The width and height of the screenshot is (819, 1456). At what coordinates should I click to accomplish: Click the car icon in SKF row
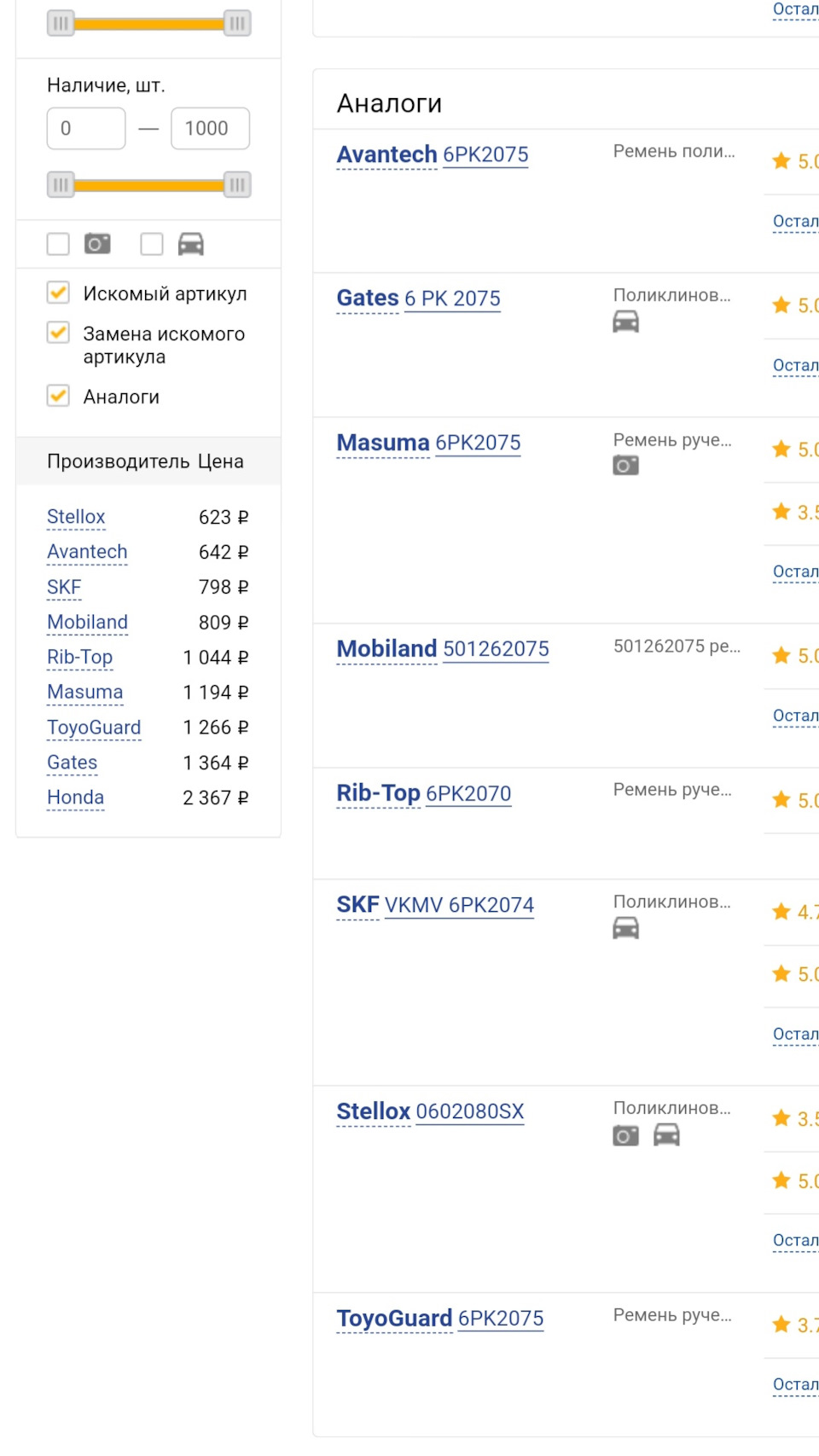click(x=625, y=928)
